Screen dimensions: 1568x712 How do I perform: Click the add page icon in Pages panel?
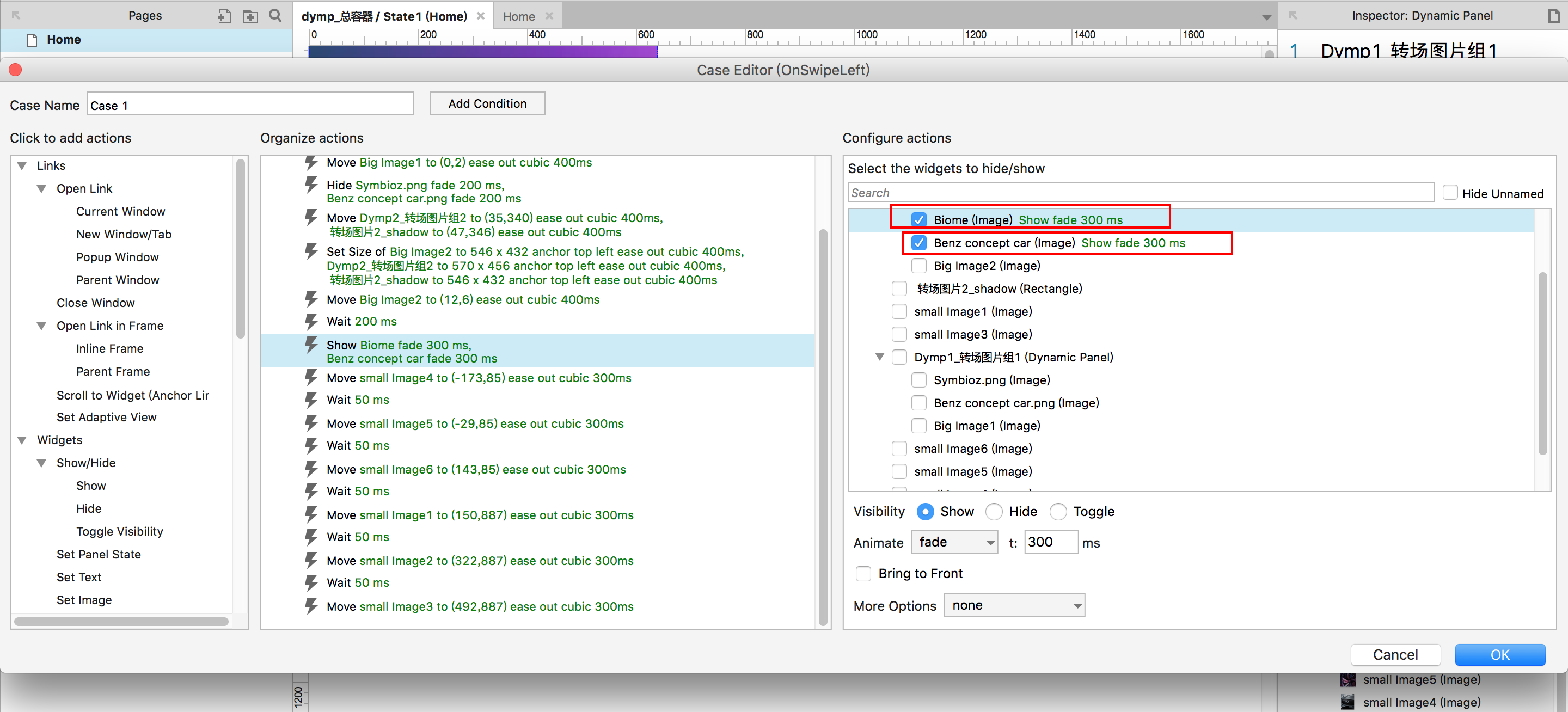[224, 16]
